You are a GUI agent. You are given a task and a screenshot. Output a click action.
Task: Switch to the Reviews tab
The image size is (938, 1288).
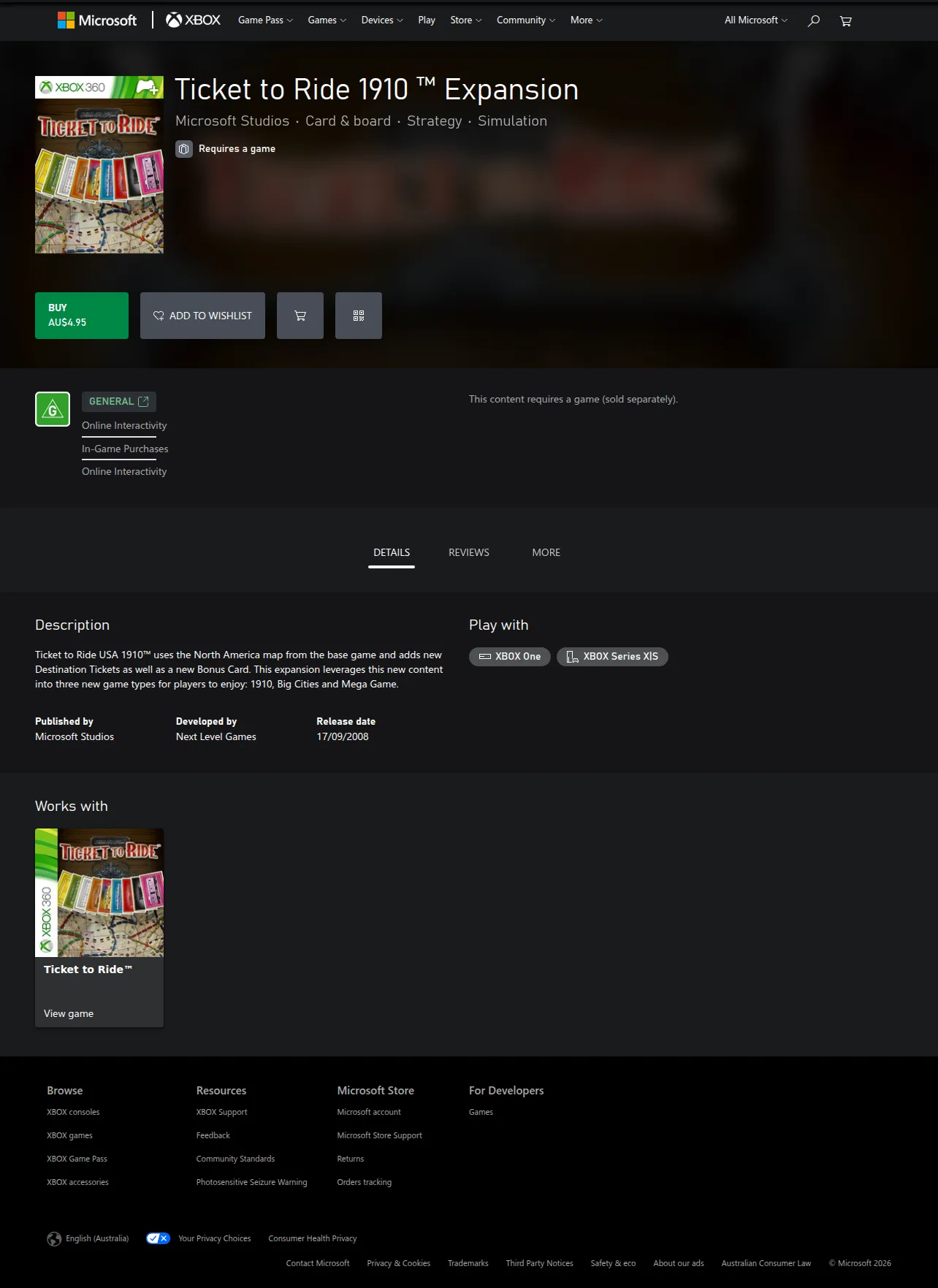469,552
